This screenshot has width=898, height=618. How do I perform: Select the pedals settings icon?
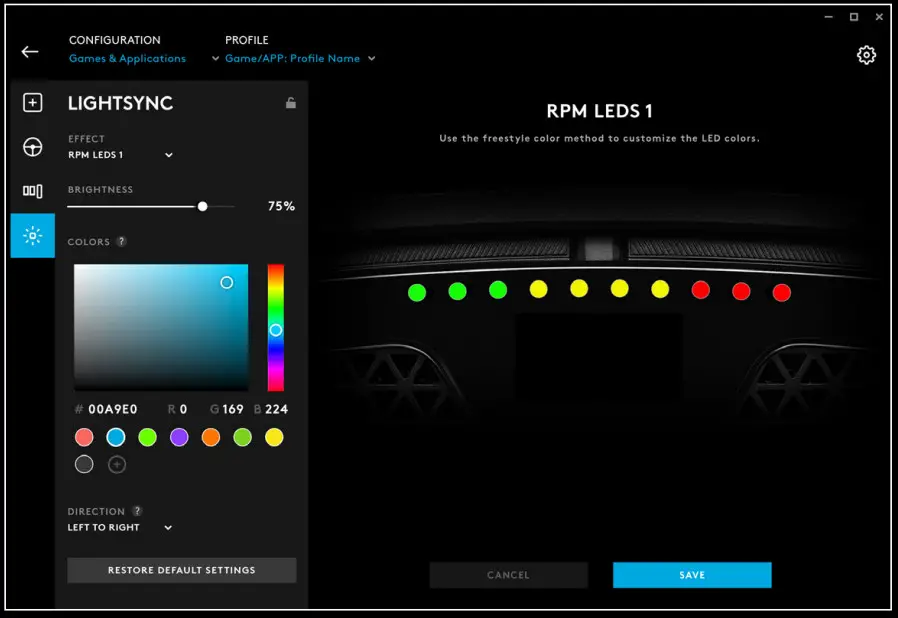coord(32,190)
